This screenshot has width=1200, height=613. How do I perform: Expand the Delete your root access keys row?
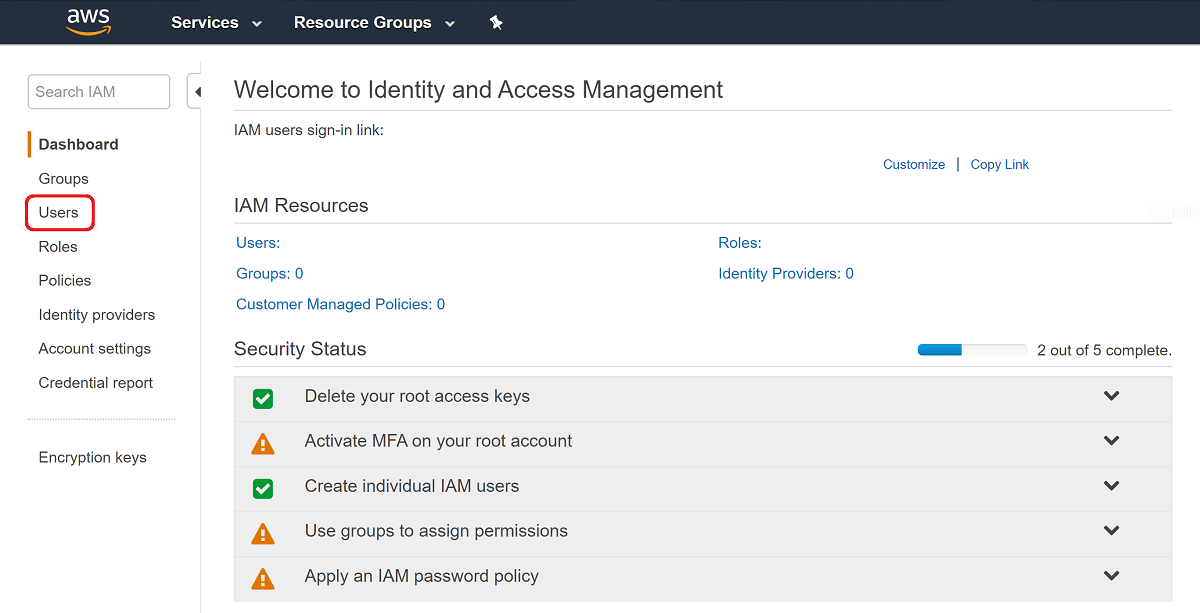coord(1111,396)
